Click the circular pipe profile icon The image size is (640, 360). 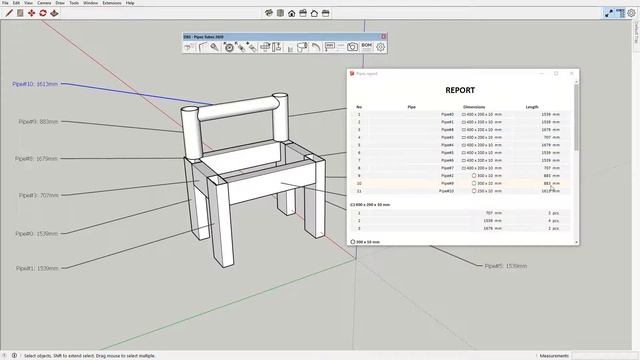point(229,47)
